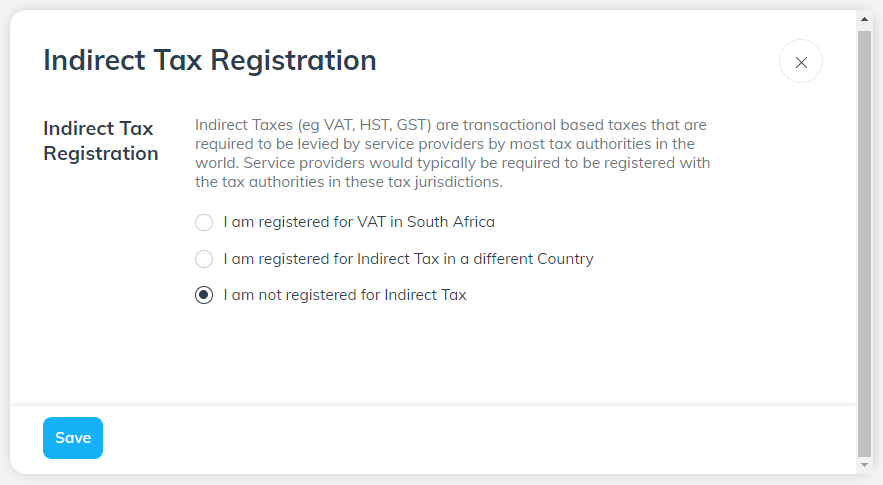Click the word 'Save' on the blue button
Viewport: 883px width, 485px height.
coord(73,438)
